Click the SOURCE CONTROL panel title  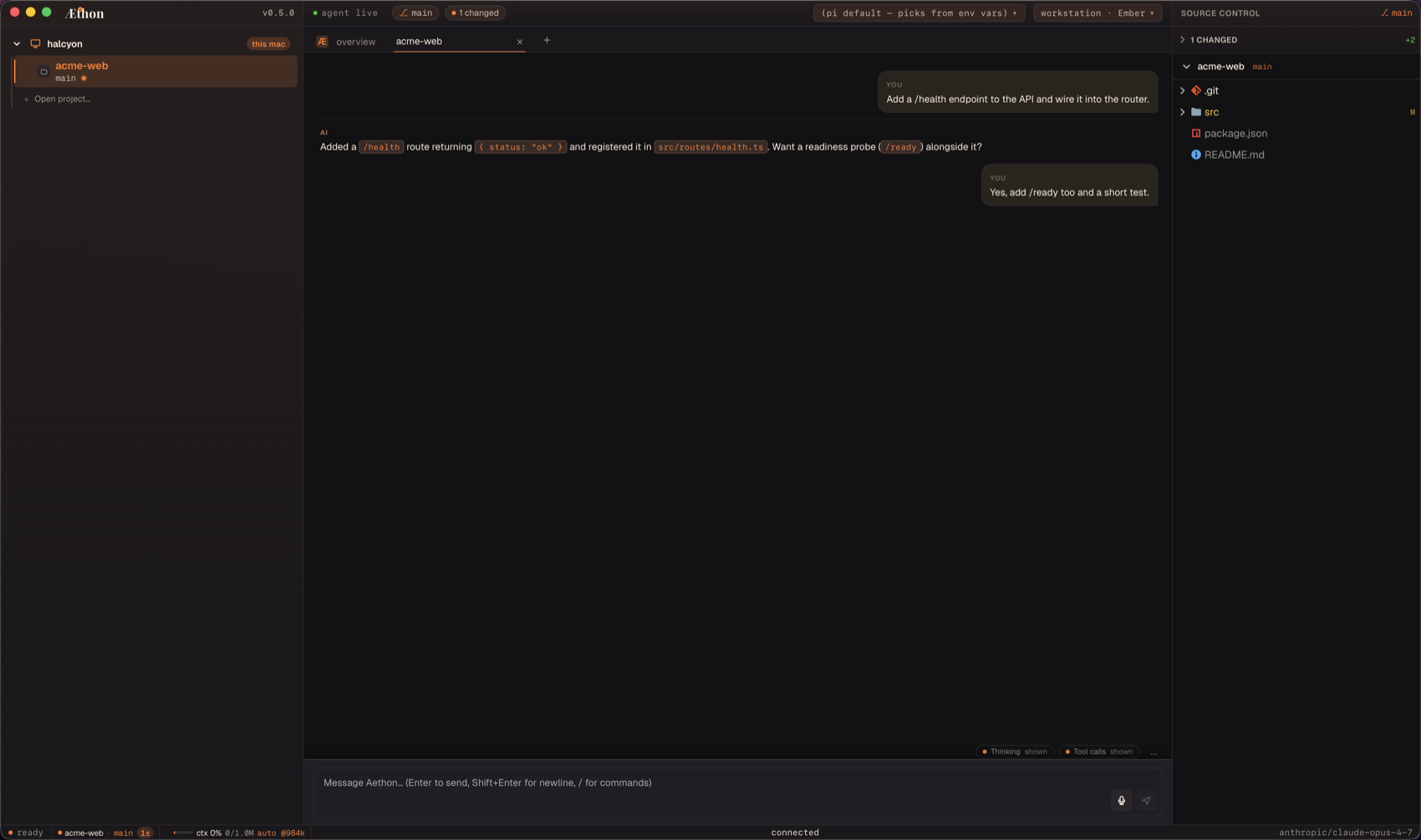(1220, 13)
